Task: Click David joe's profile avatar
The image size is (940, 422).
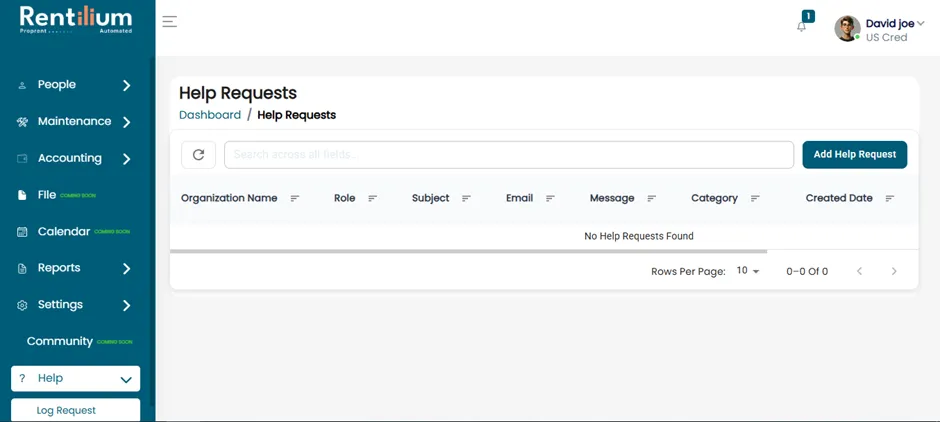Action: (x=847, y=28)
